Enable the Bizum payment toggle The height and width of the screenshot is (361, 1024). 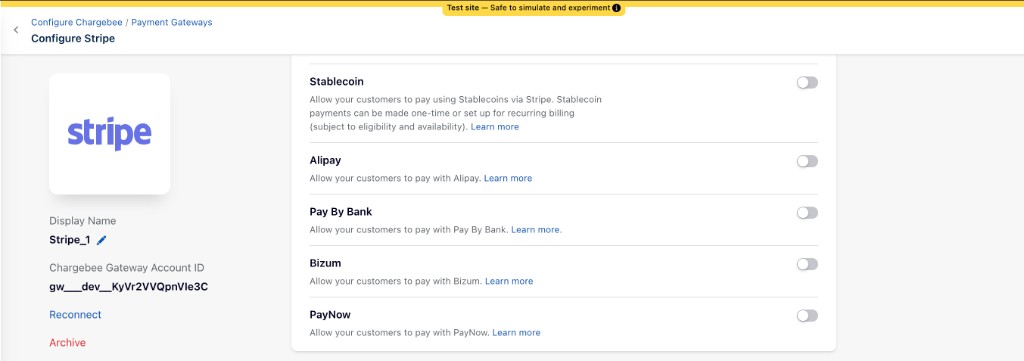(x=807, y=264)
